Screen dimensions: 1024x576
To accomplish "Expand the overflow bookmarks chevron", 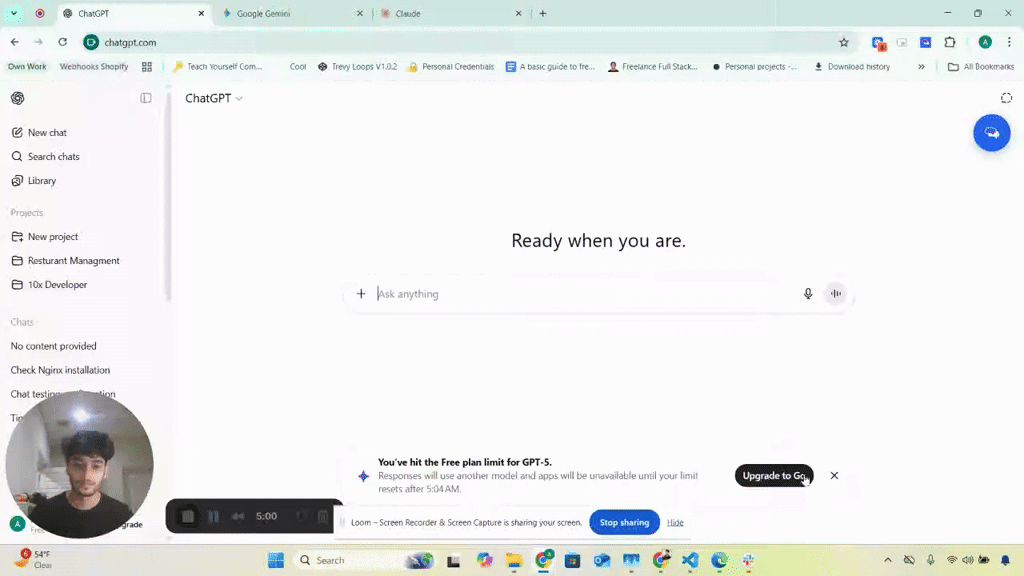I will pyautogui.click(x=921, y=66).
